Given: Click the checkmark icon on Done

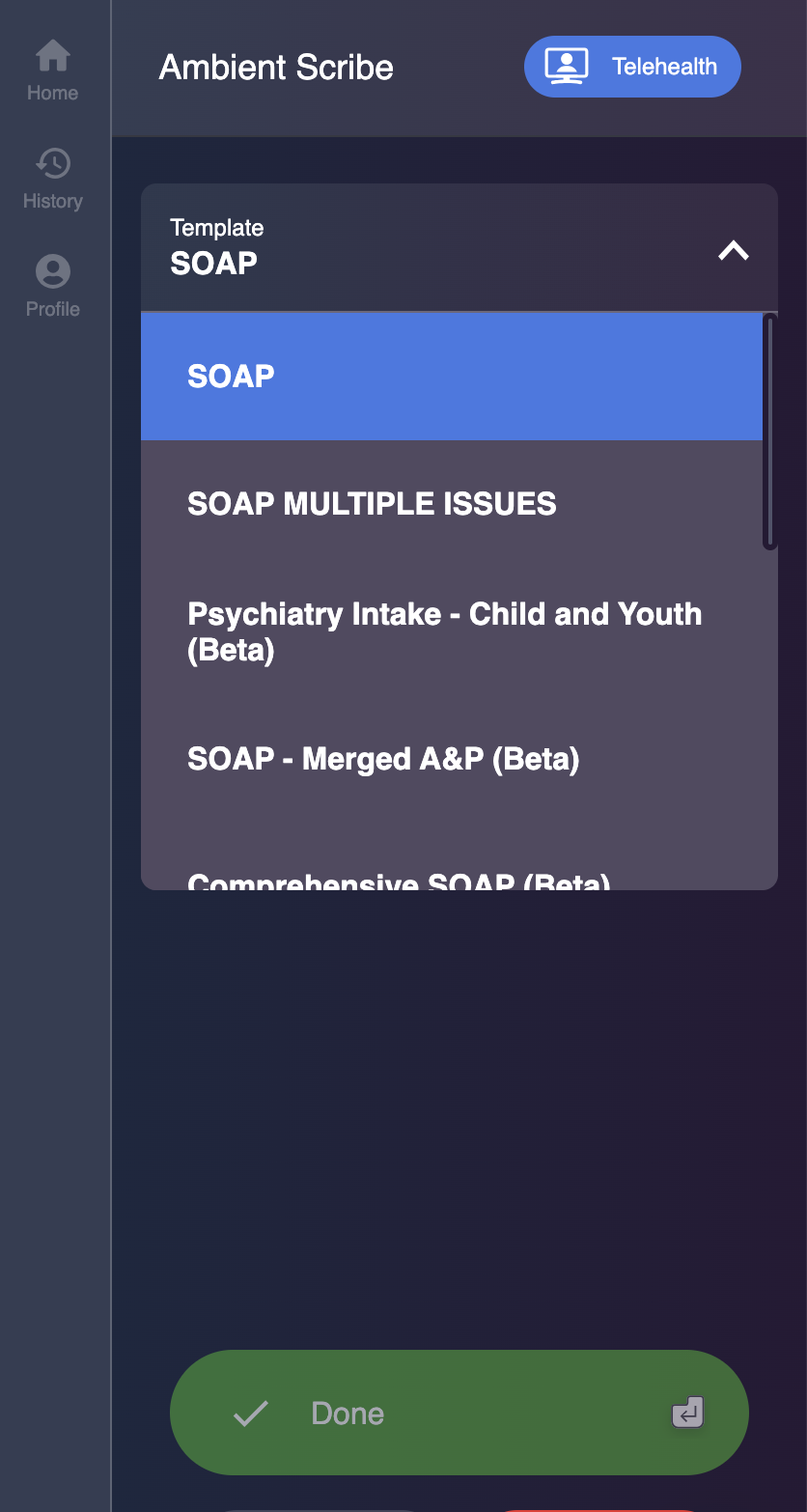Looking at the screenshot, I should click(251, 1414).
